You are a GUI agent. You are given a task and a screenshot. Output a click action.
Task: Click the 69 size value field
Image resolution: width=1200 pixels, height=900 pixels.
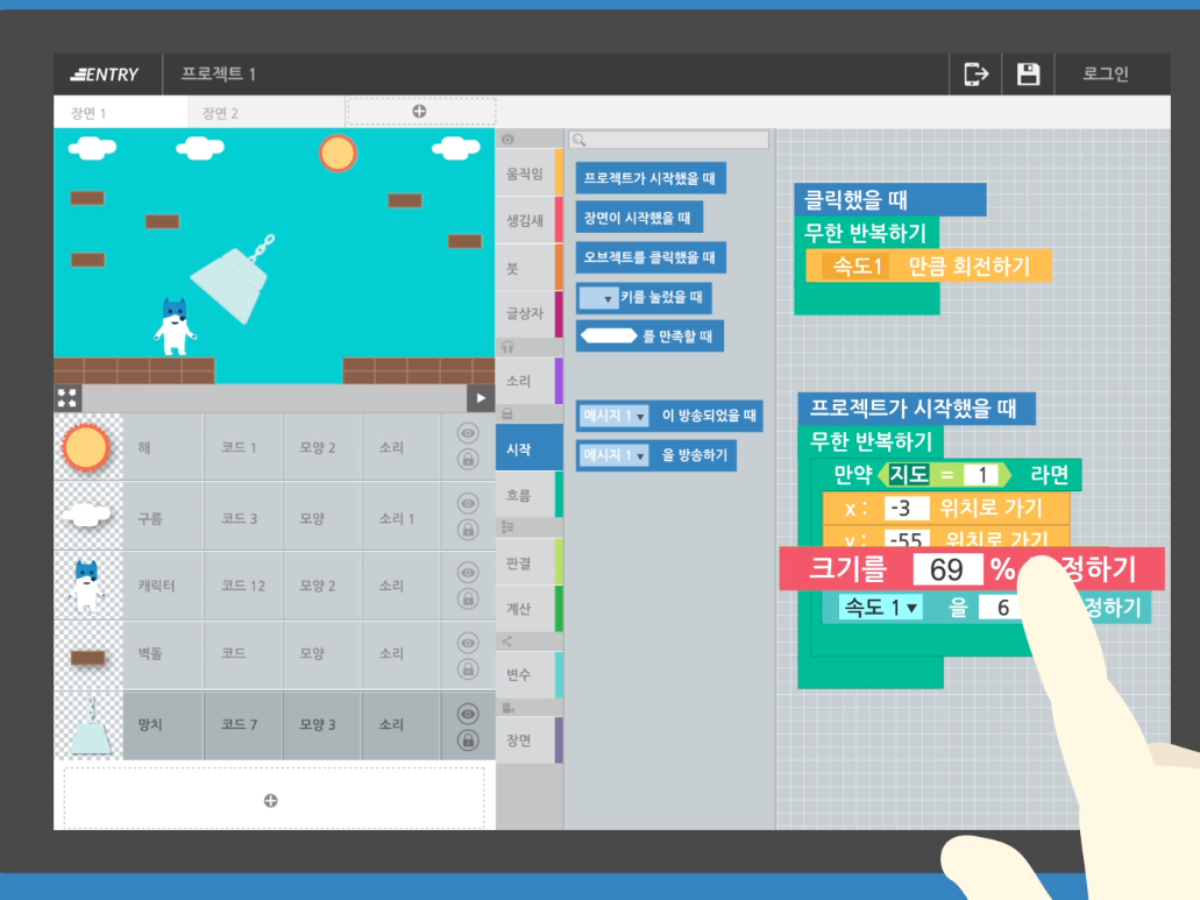949,569
